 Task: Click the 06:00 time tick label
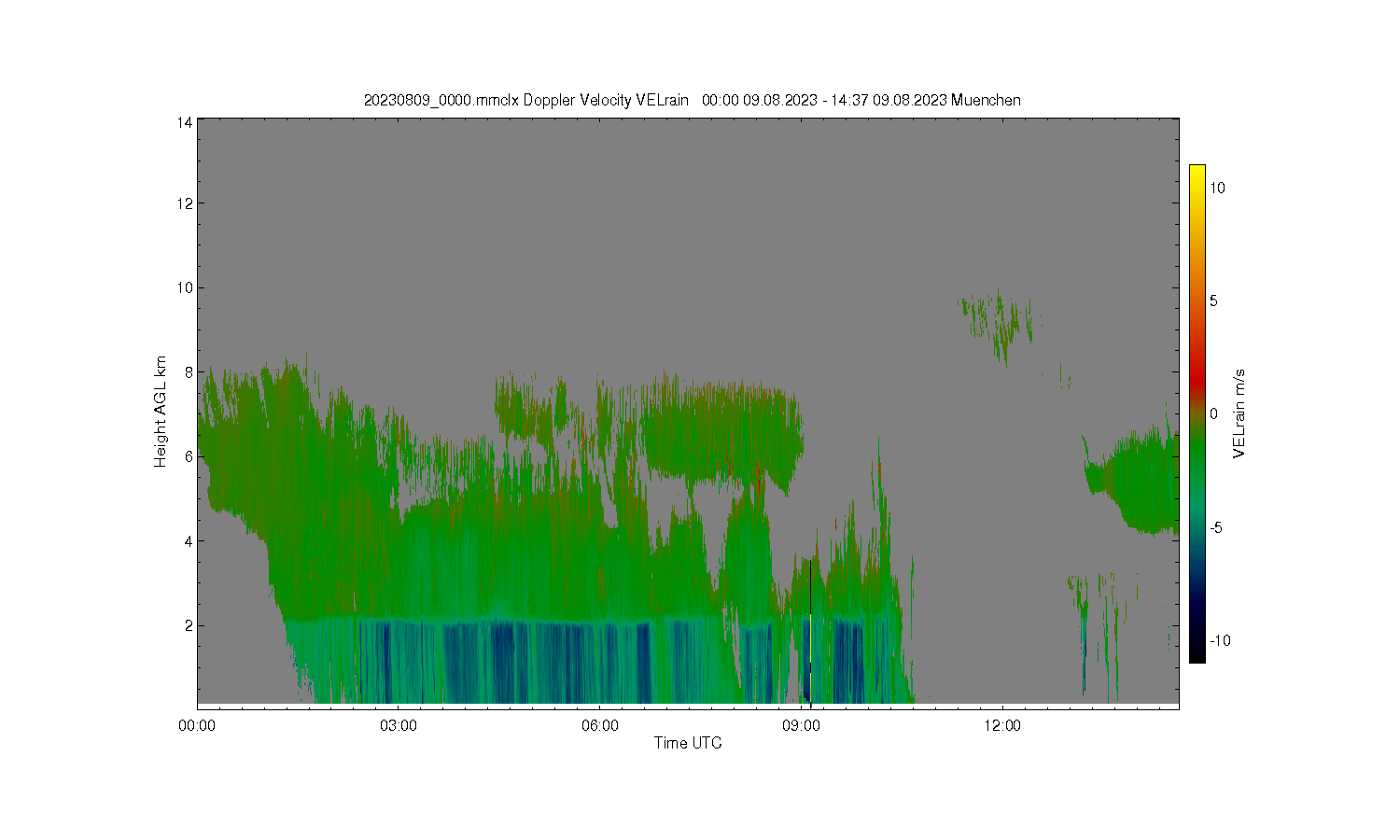pos(599,725)
